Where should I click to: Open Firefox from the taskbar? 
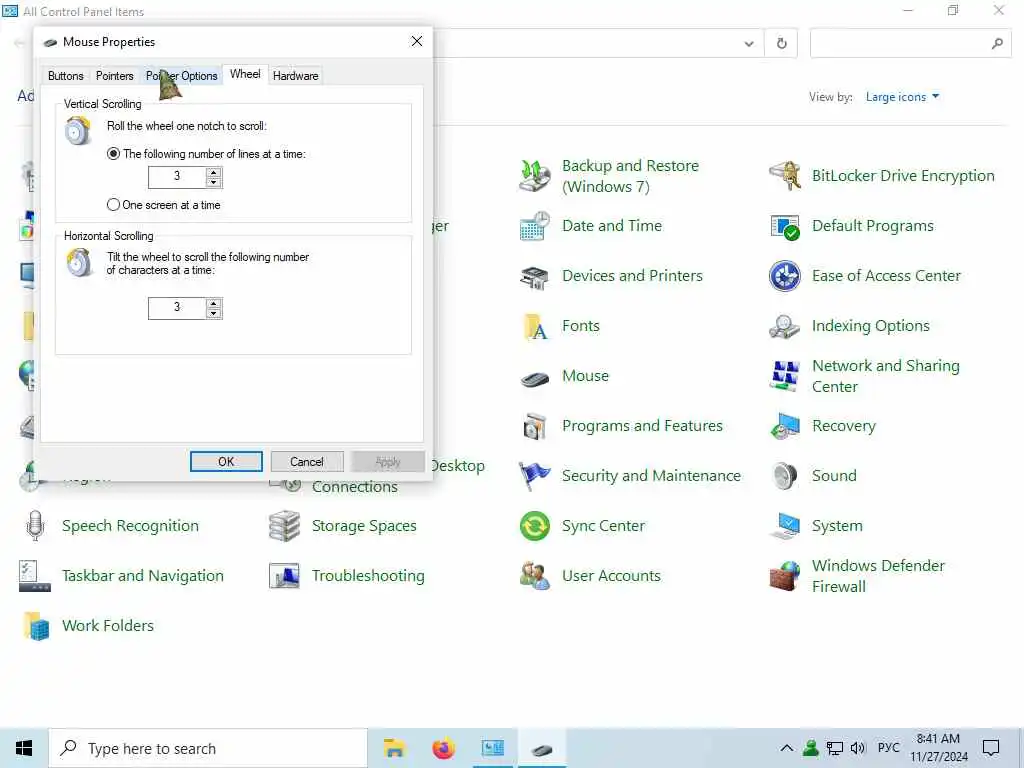(443, 748)
